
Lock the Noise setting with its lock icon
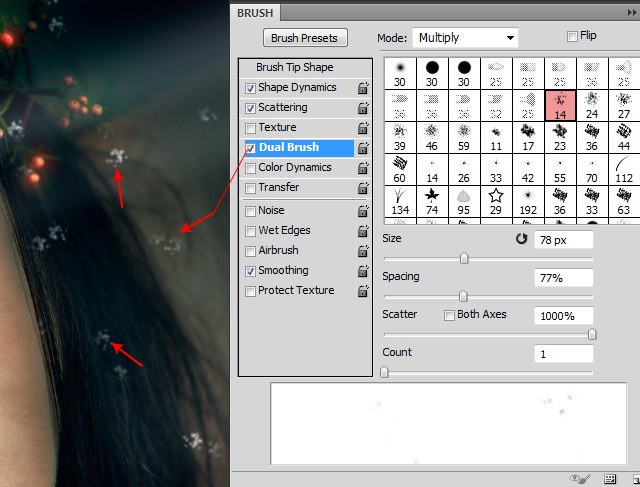pos(363,211)
